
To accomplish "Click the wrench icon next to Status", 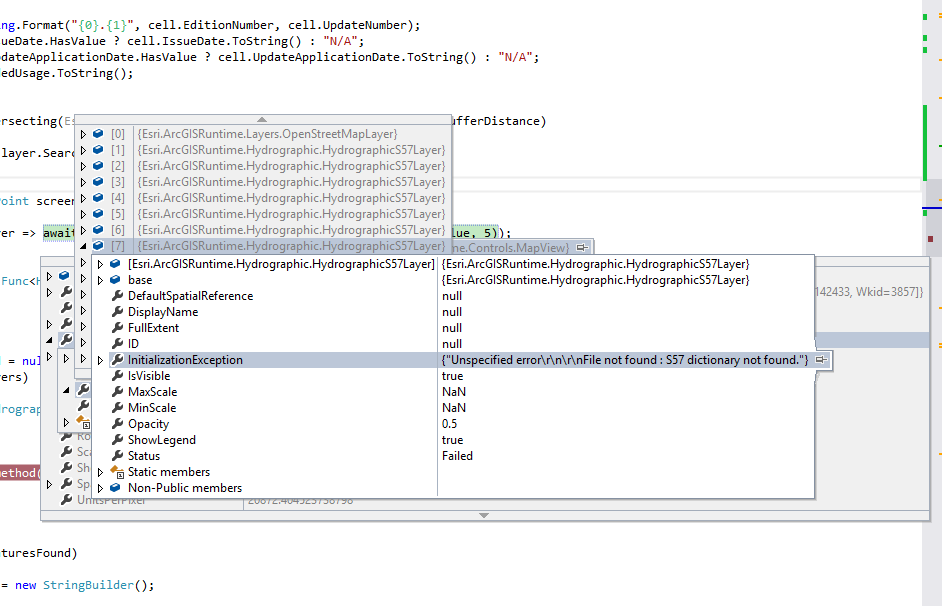I will click(x=117, y=456).
